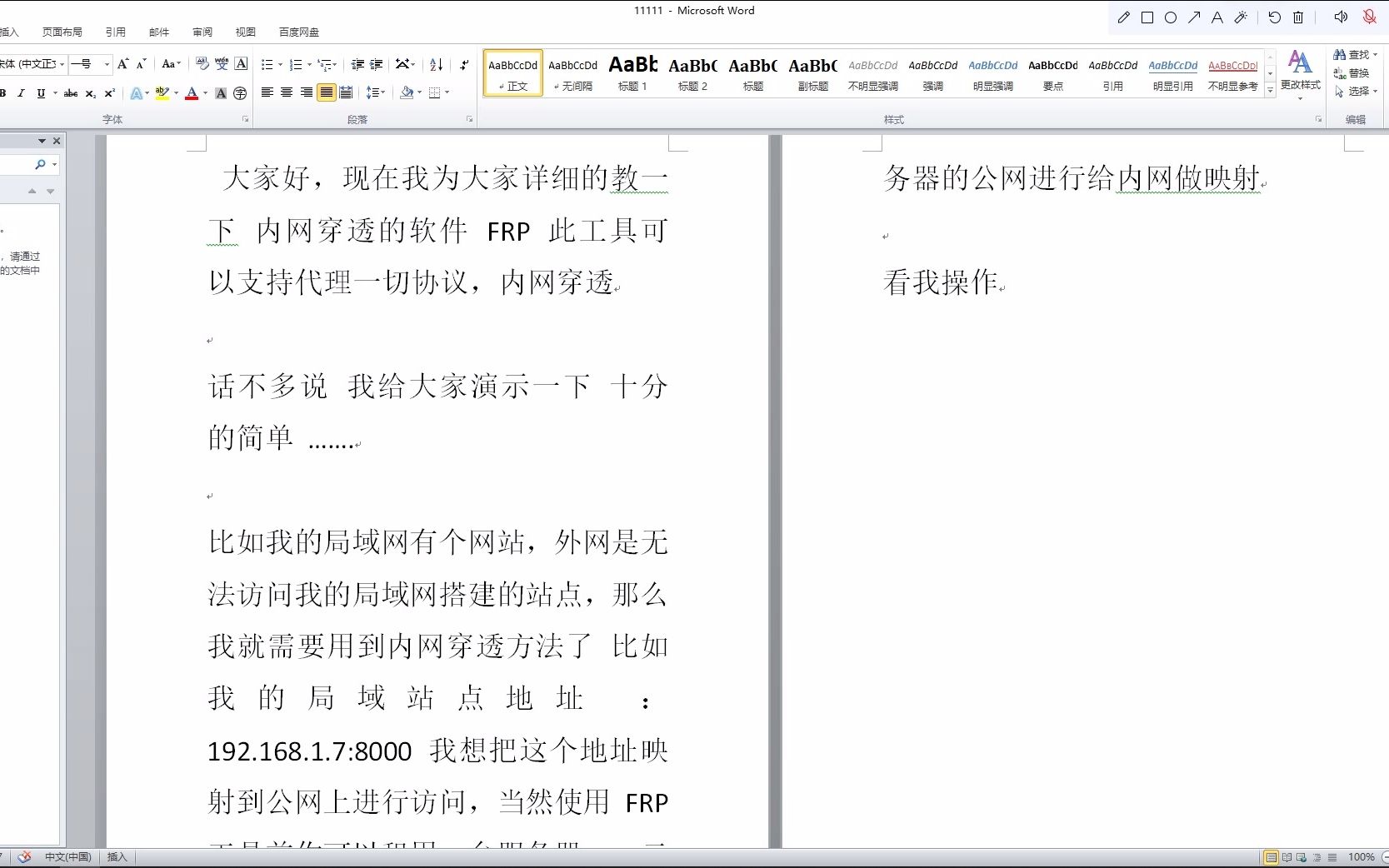Viewport: 1389px width, 868px height.
Task: Toggle superscript formatting
Action: (x=109, y=93)
